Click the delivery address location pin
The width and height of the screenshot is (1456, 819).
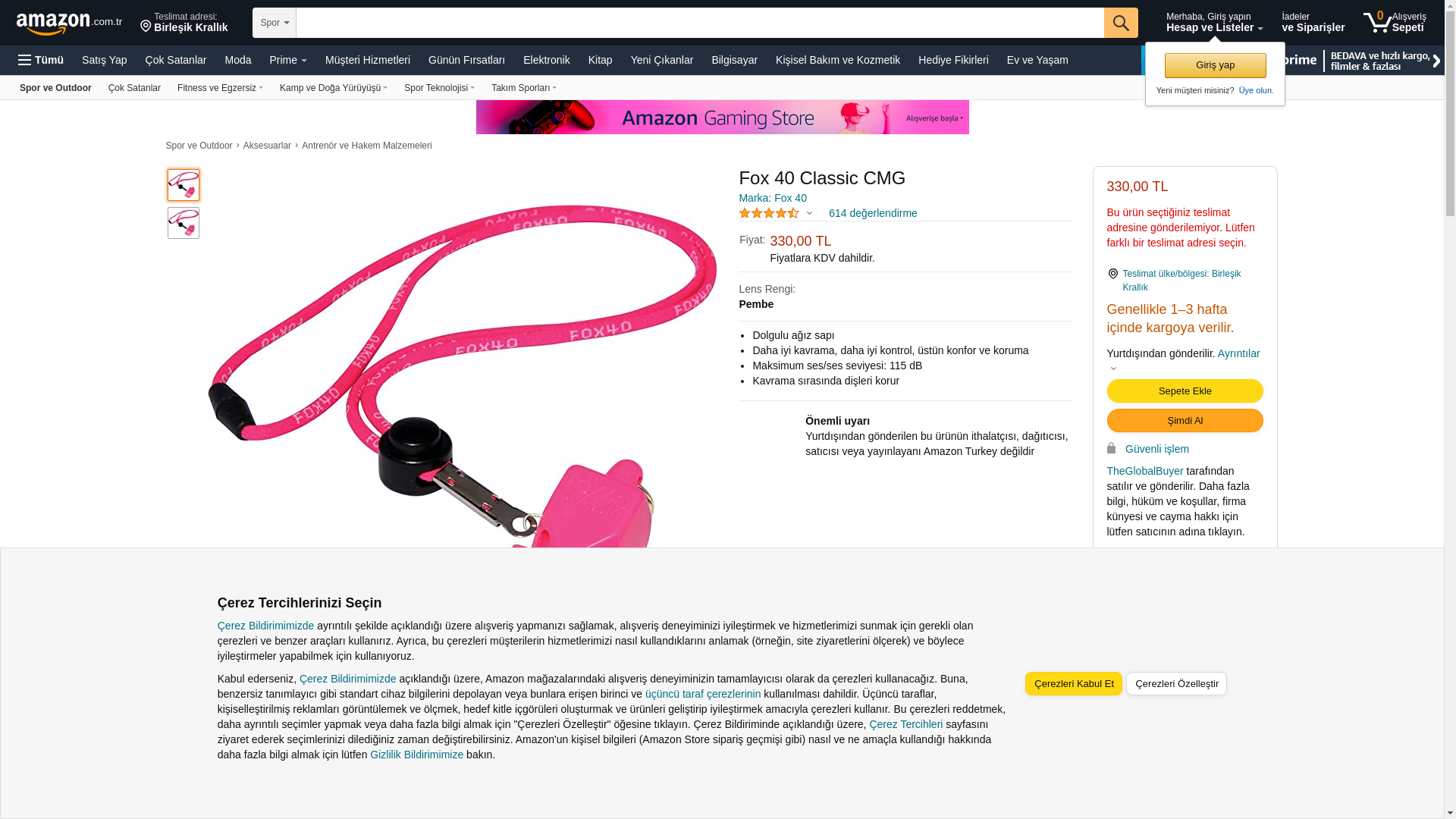pyautogui.click(x=146, y=27)
